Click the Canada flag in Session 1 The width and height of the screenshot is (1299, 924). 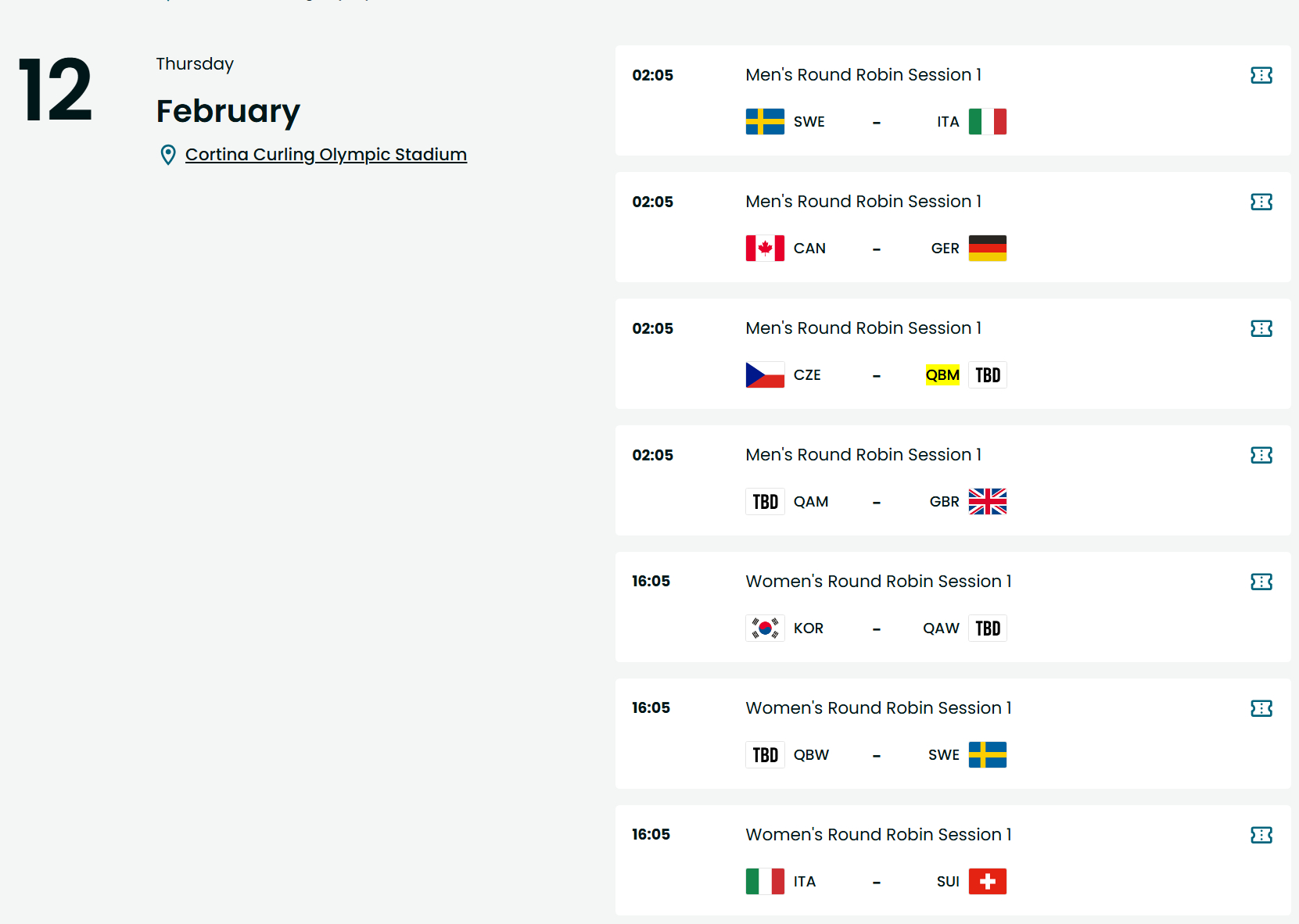pyautogui.click(x=765, y=248)
